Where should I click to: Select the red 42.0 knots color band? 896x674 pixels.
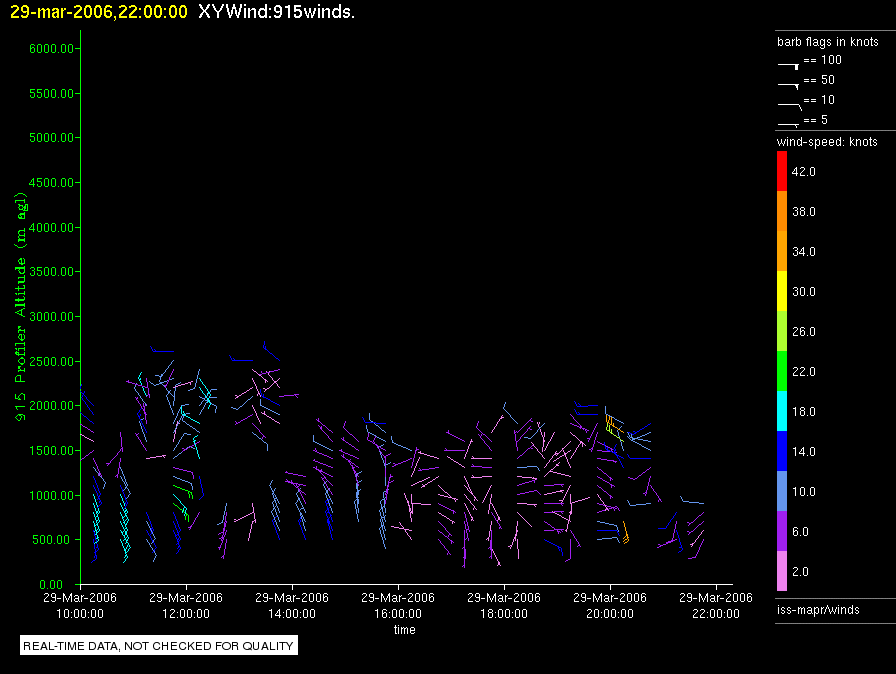[x=782, y=171]
